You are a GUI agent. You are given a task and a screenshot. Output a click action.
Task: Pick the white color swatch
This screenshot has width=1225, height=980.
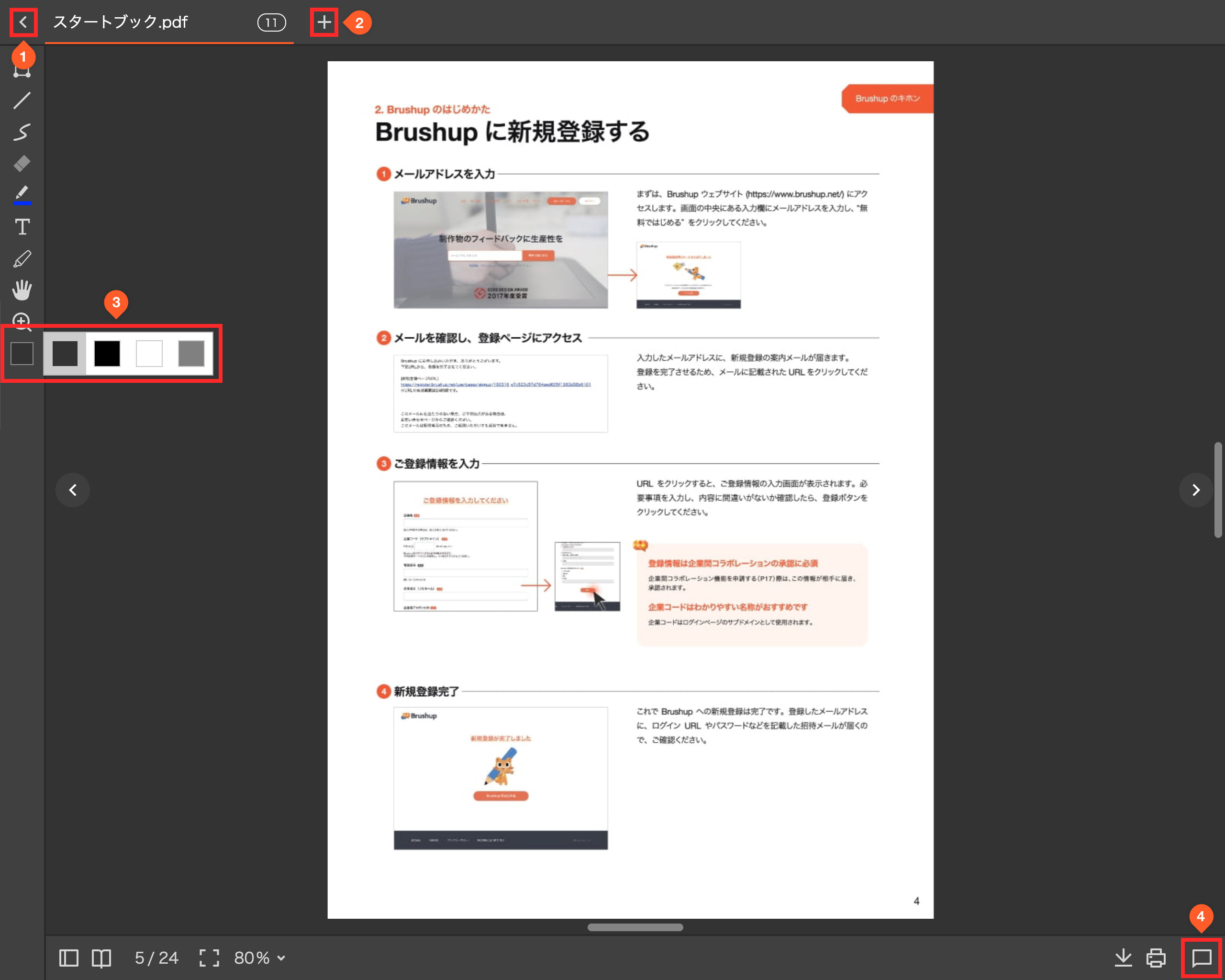(x=149, y=353)
